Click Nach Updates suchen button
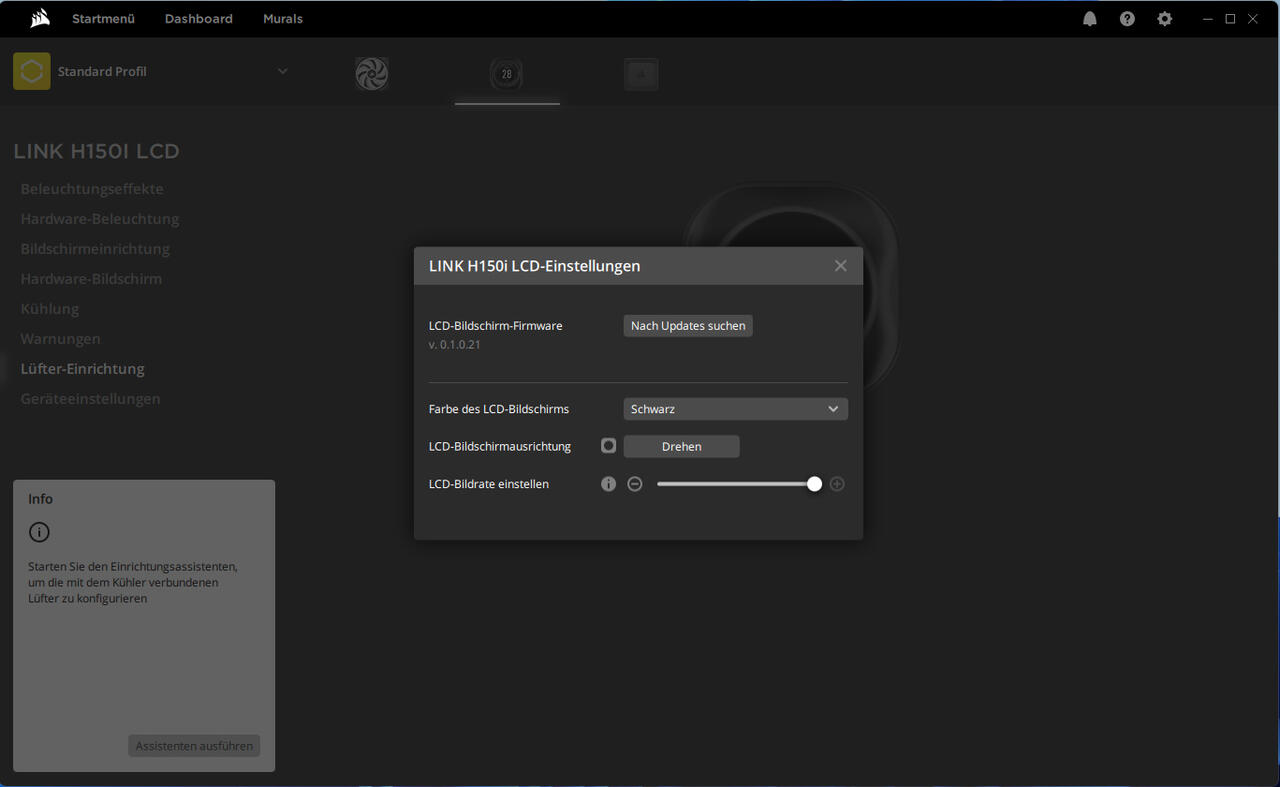The width and height of the screenshot is (1280, 787). [x=688, y=326]
